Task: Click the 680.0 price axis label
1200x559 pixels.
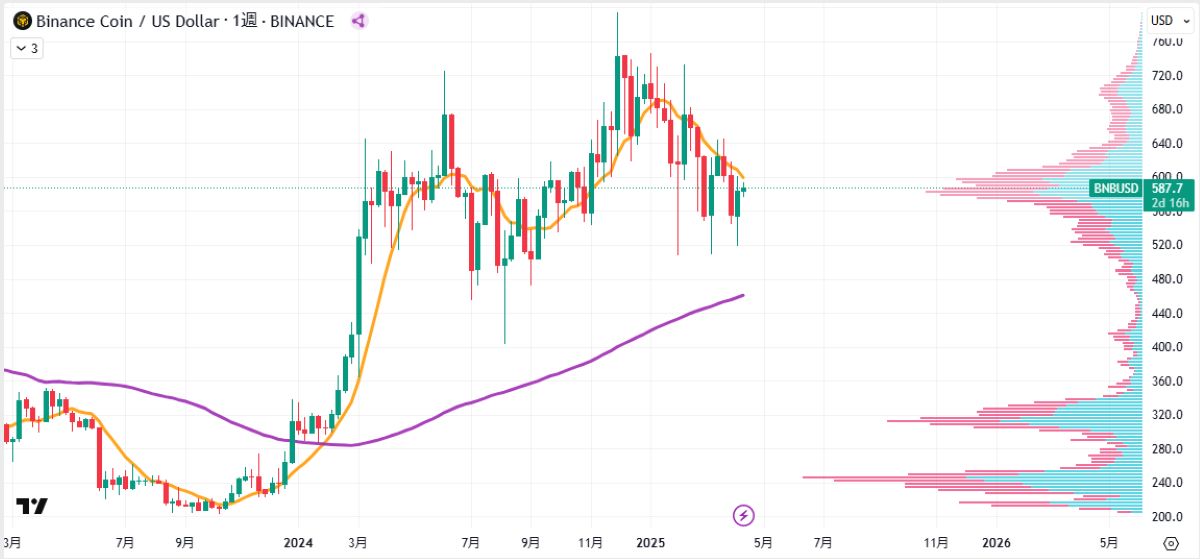Action: click(x=1167, y=110)
